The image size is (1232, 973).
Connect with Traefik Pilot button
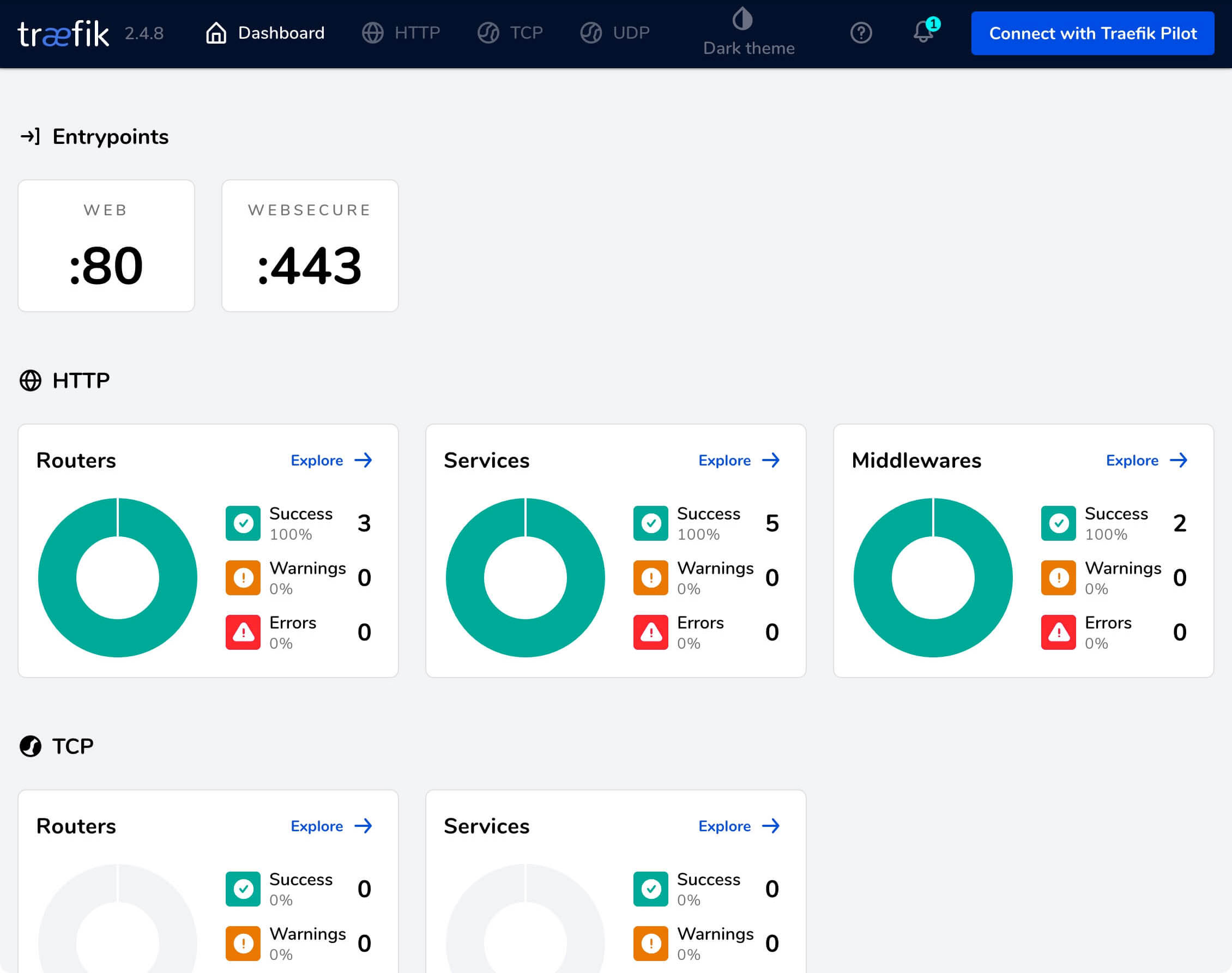point(1092,33)
